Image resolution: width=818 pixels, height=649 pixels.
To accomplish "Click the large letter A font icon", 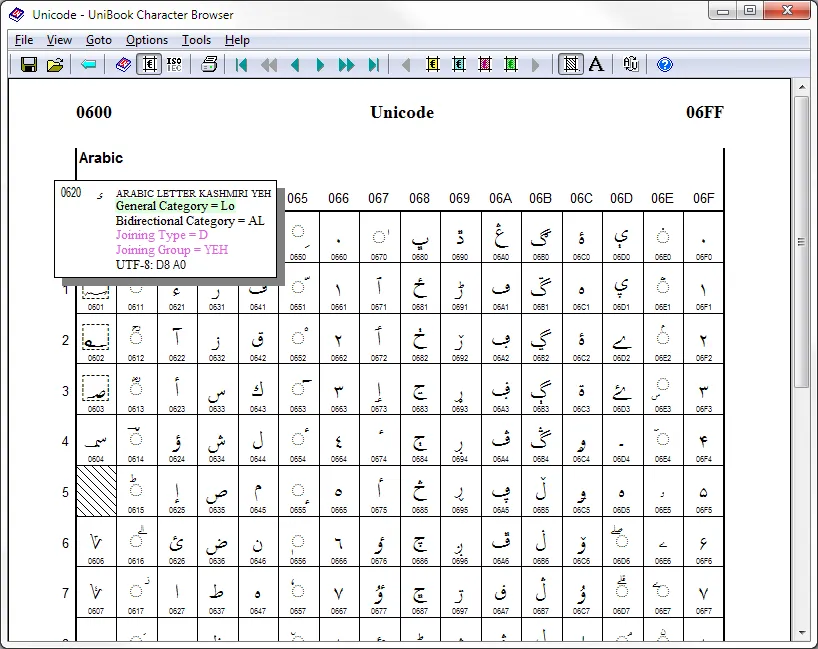I will click(x=596, y=65).
